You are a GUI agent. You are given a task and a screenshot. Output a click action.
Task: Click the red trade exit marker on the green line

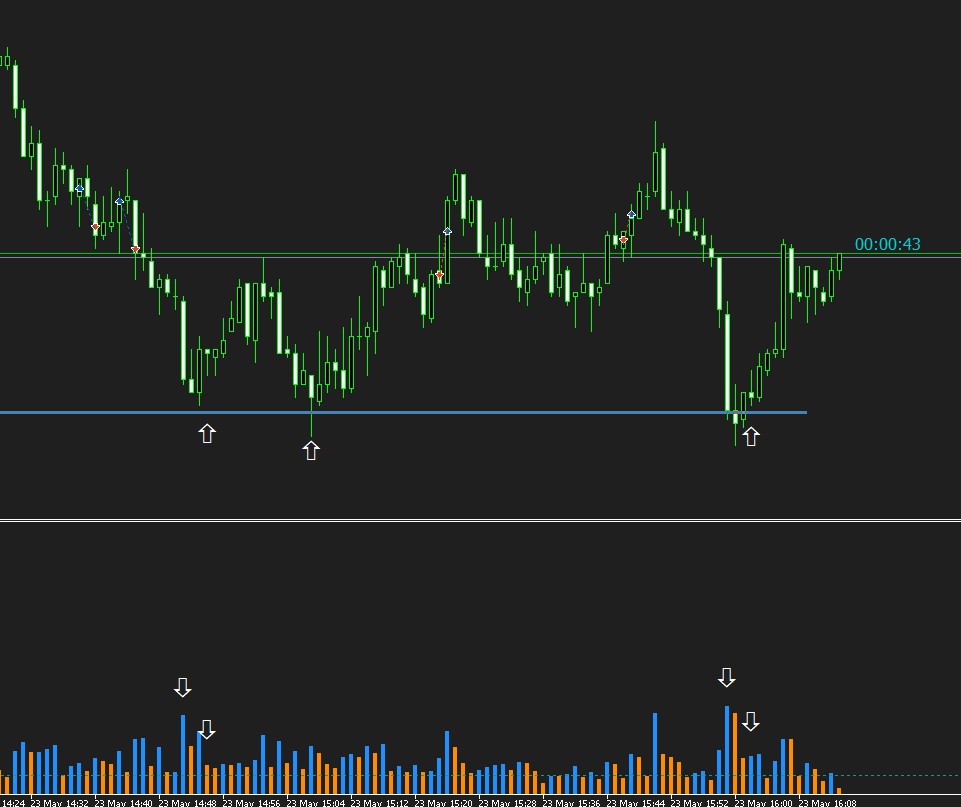click(x=135, y=249)
